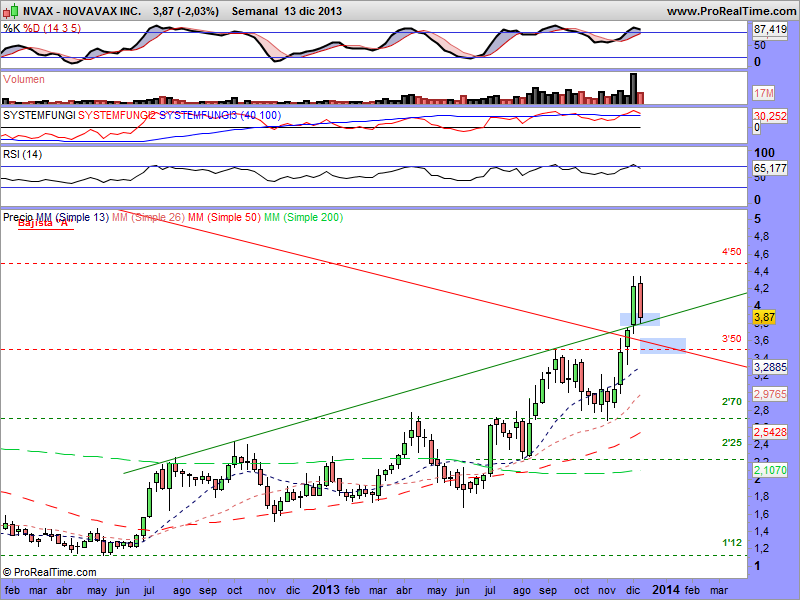Select the red Bajista 'A' annotation
Viewport: 800px width, 600px height.
(45, 224)
